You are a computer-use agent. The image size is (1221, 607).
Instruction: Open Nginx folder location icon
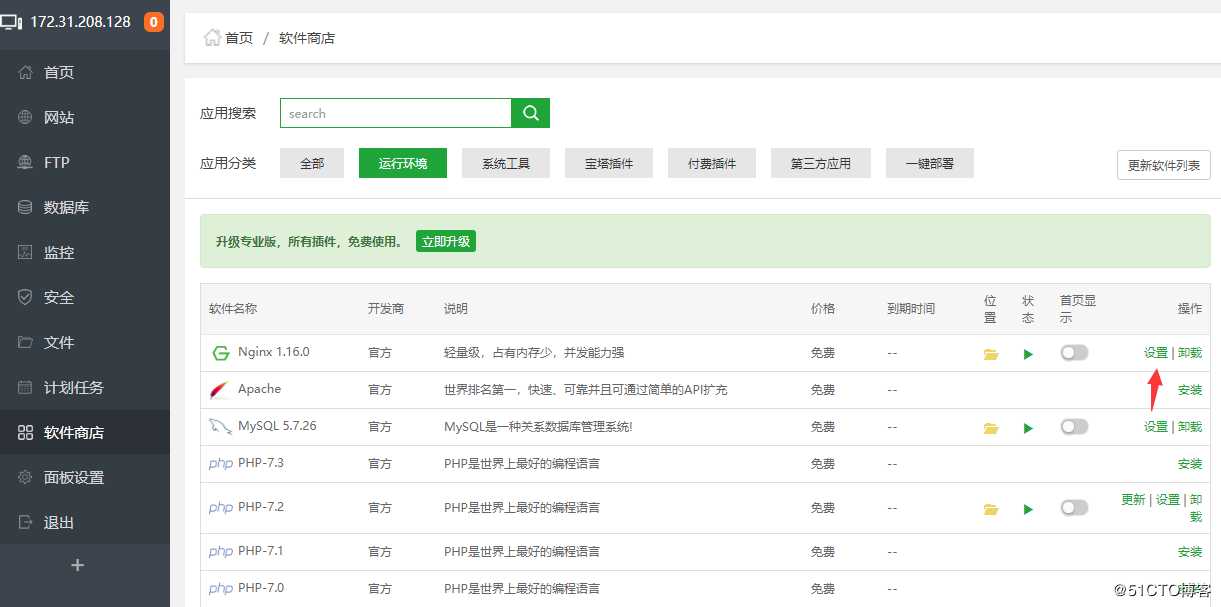coord(991,354)
